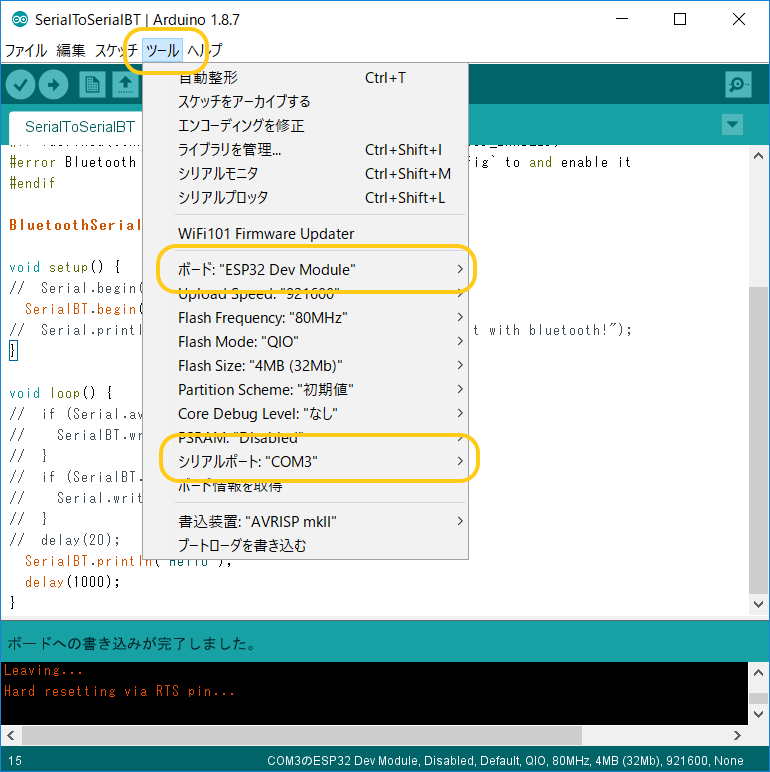Open the スケッチ menu
This screenshot has width=770, height=772.
[x=116, y=50]
